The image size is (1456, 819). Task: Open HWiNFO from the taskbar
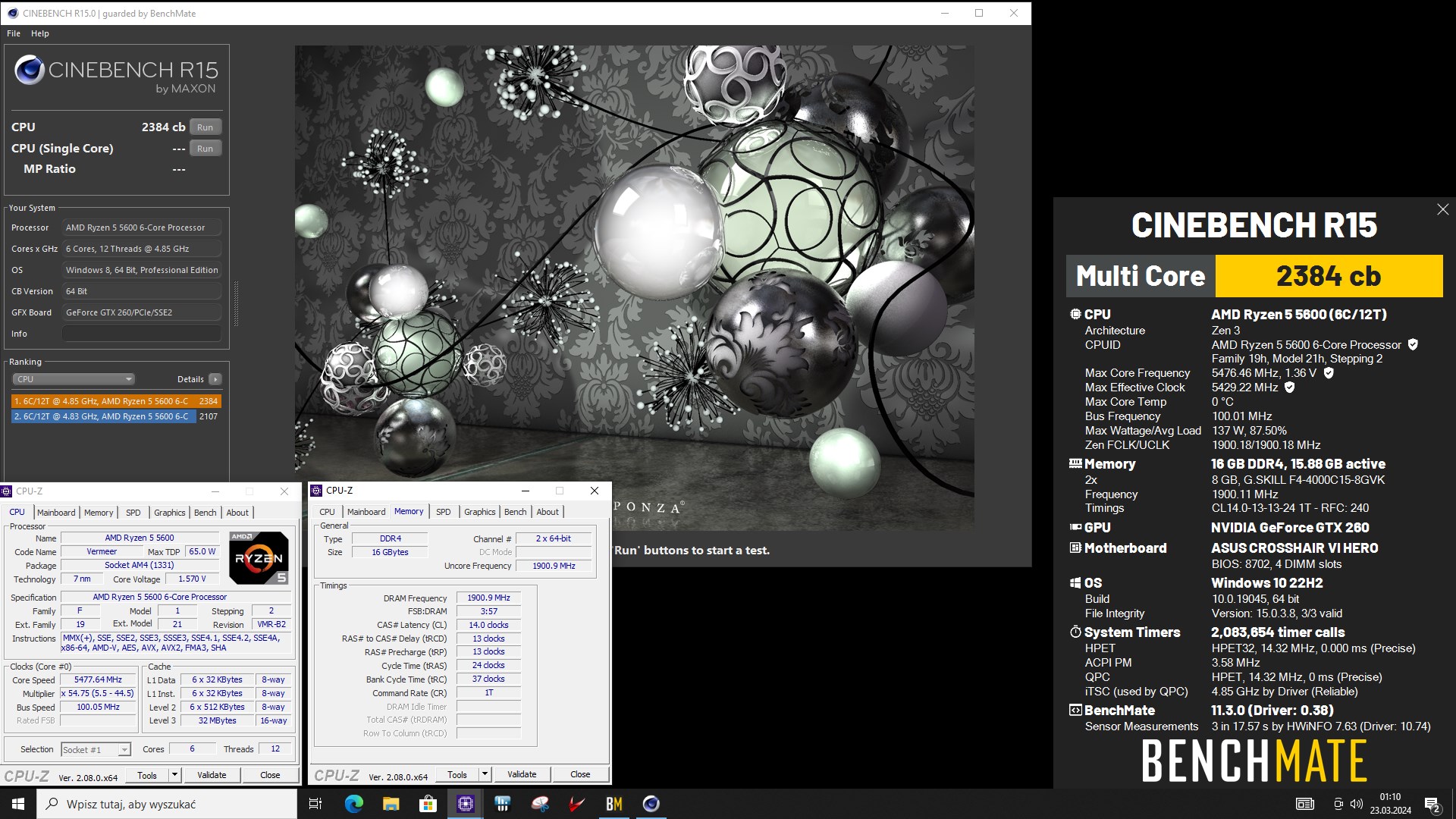click(x=502, y=804)
